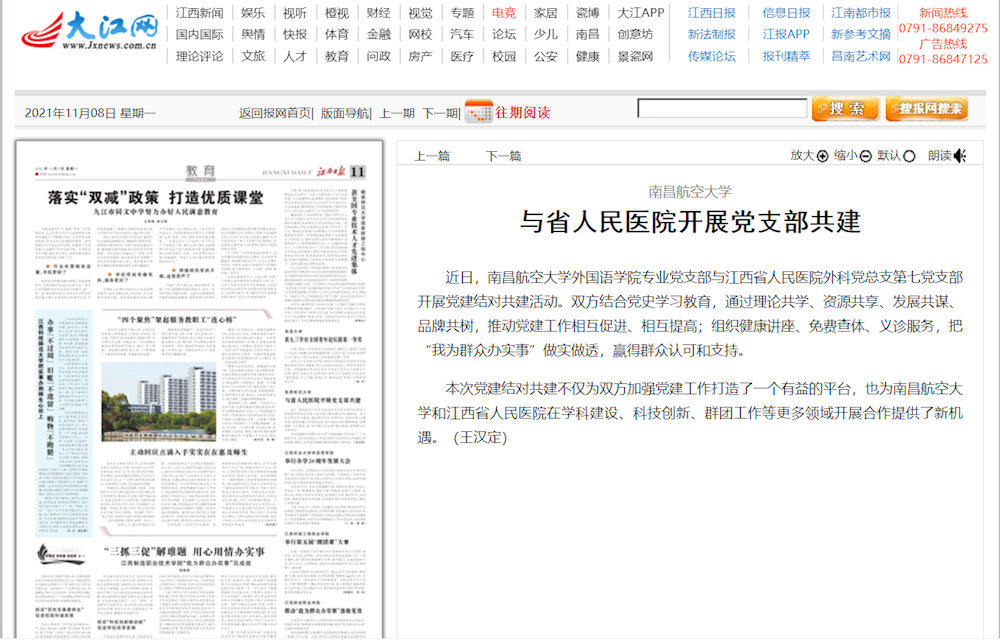Click the 朗读 speaker icon
Screen dimensions: 1000x642
960,156
